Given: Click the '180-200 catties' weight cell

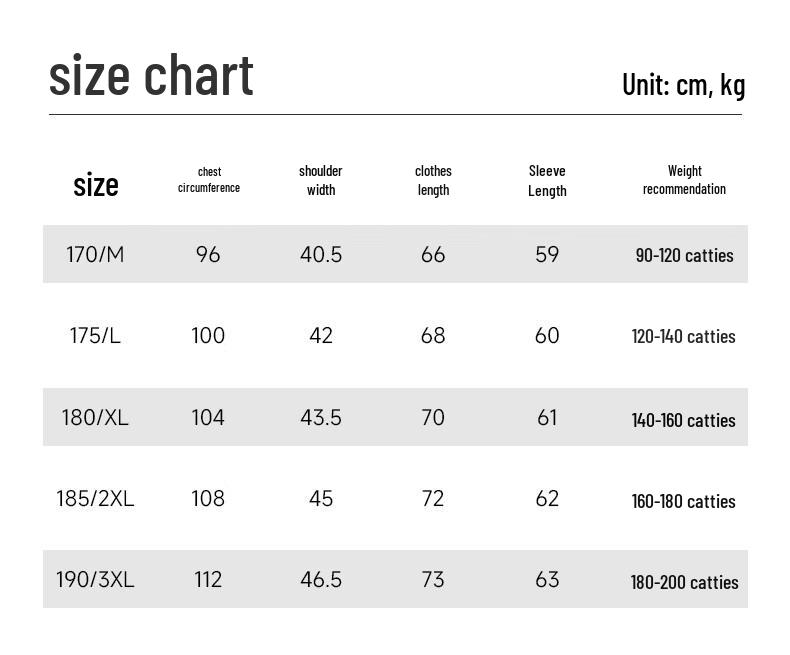Looking at the screenshot, I should point(684,582).
